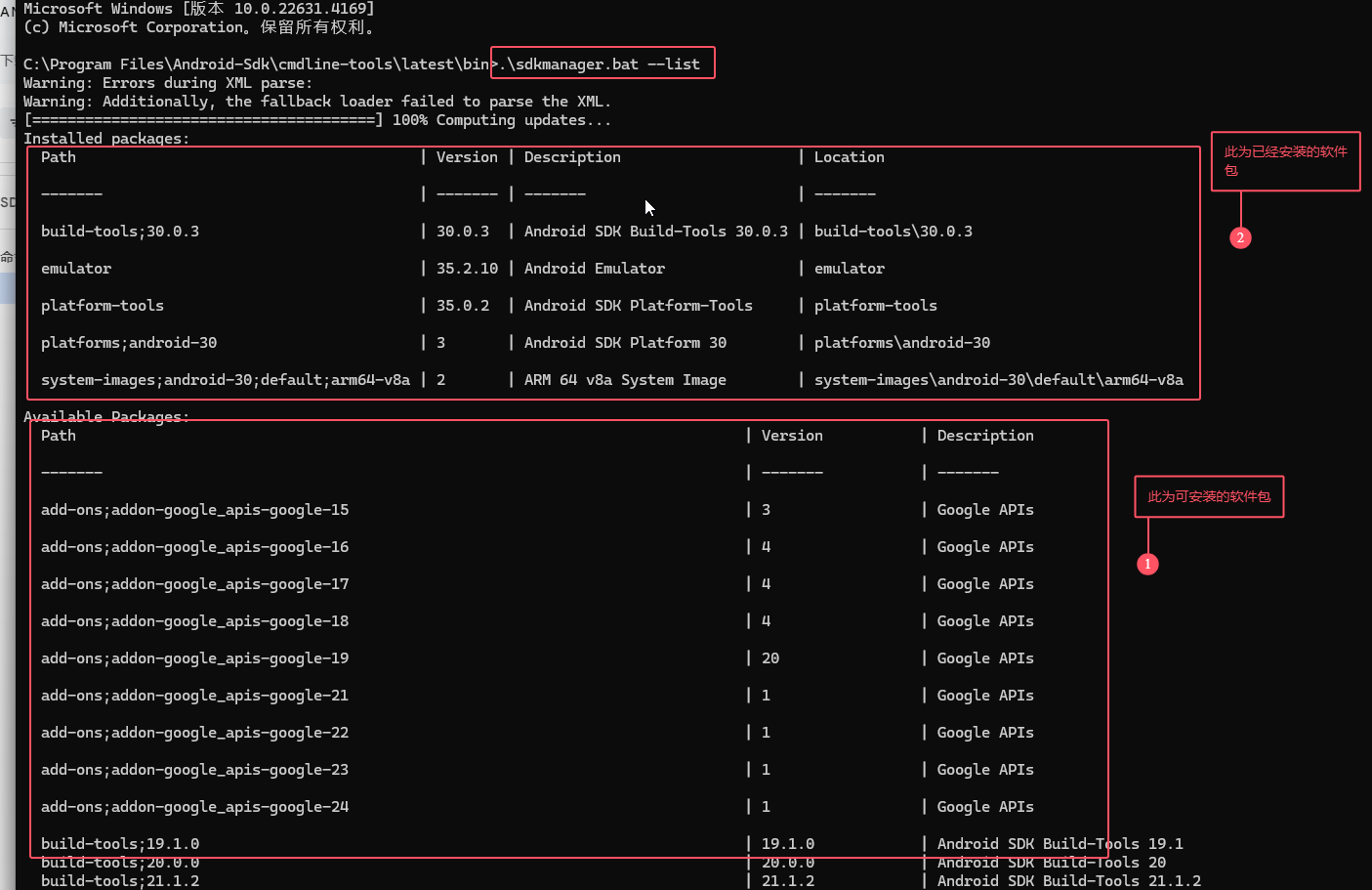Click the '.\sdkmanager.bat --list' command text
Screen dimensions: 1372x890
tap(600, 64)
